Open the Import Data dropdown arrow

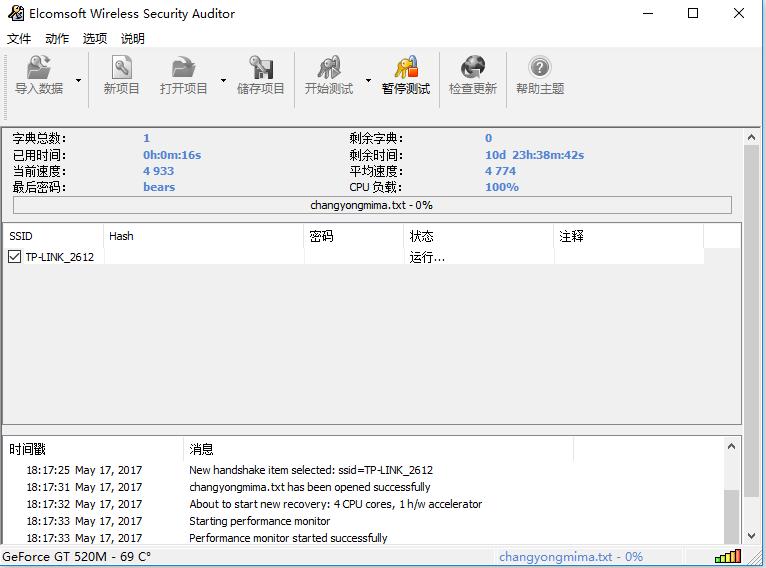coord(78,80)
